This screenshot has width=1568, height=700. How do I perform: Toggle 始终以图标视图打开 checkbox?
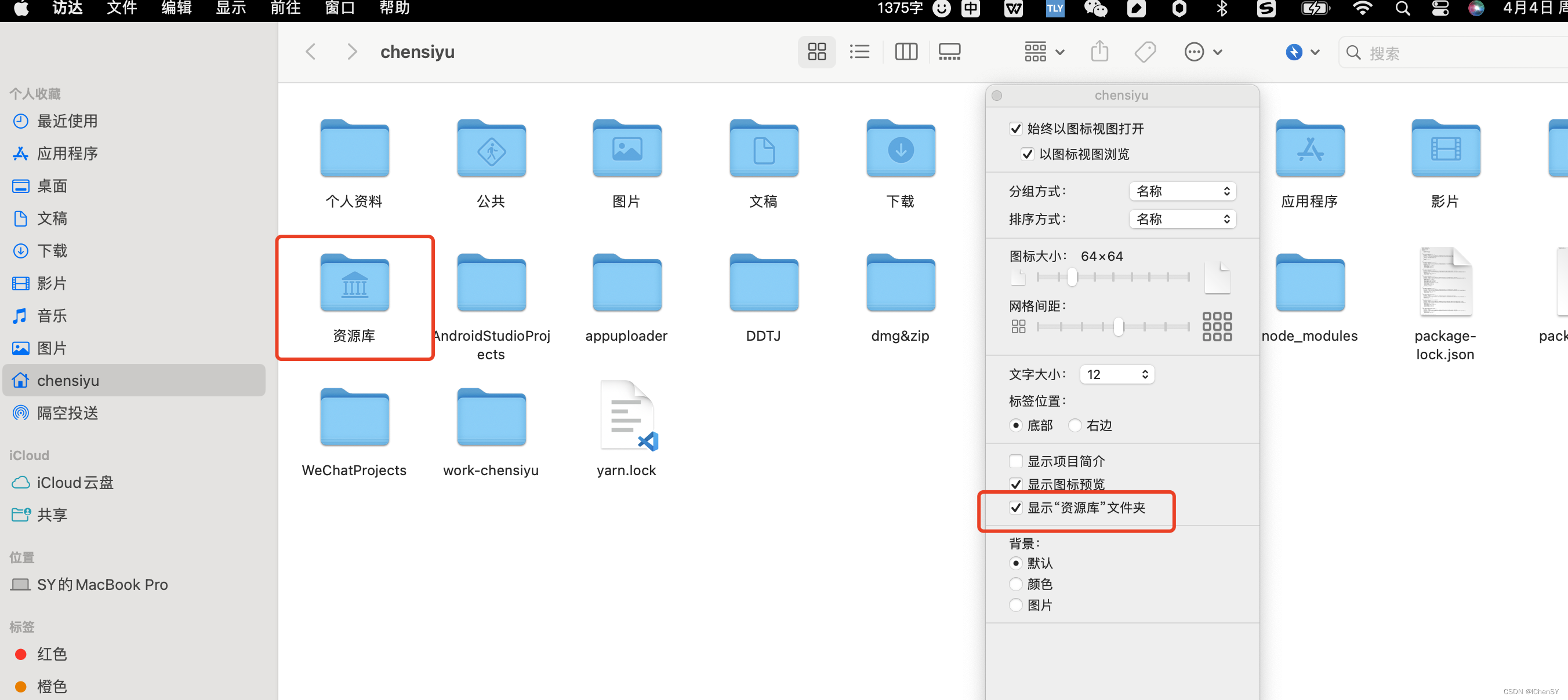(1015, 128)
